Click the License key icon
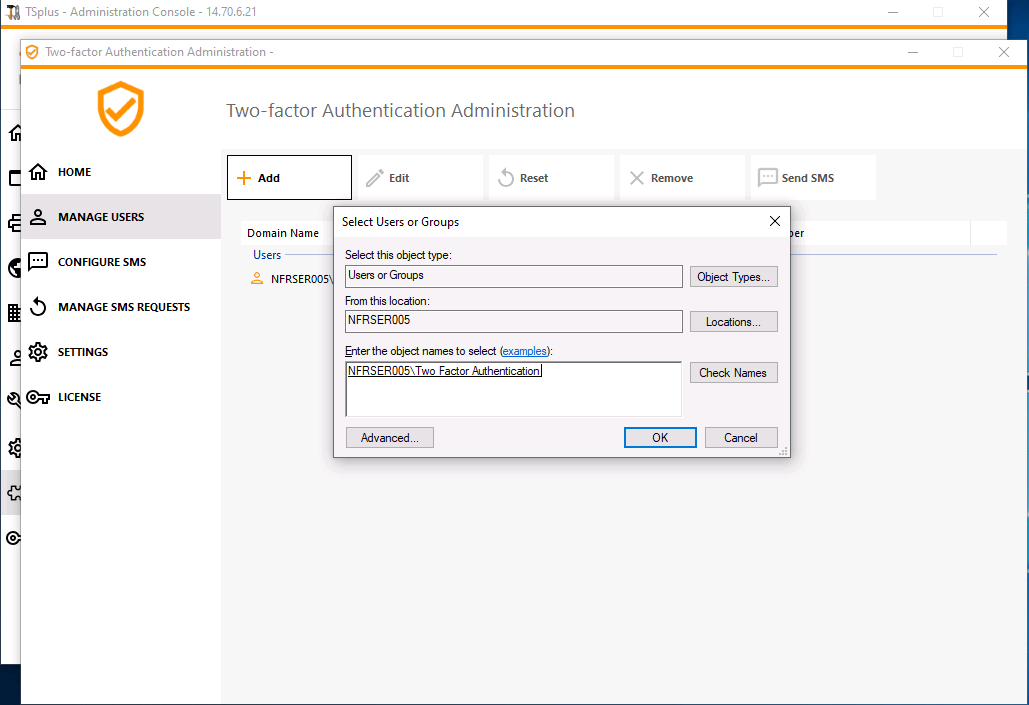The width and height of the screenshot is (1029, 705). [38, 397]
